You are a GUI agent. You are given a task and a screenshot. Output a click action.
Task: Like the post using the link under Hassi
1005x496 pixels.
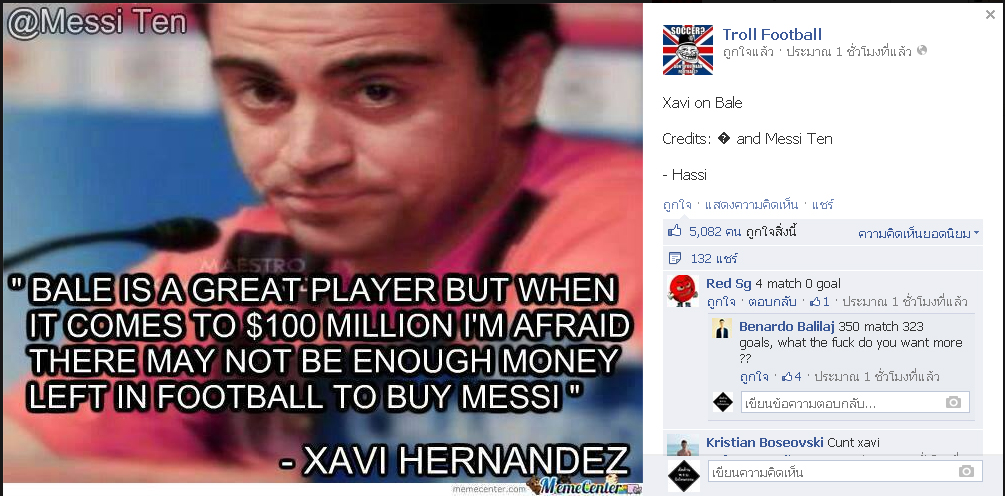pyautogui.click(x=677, y=205)
